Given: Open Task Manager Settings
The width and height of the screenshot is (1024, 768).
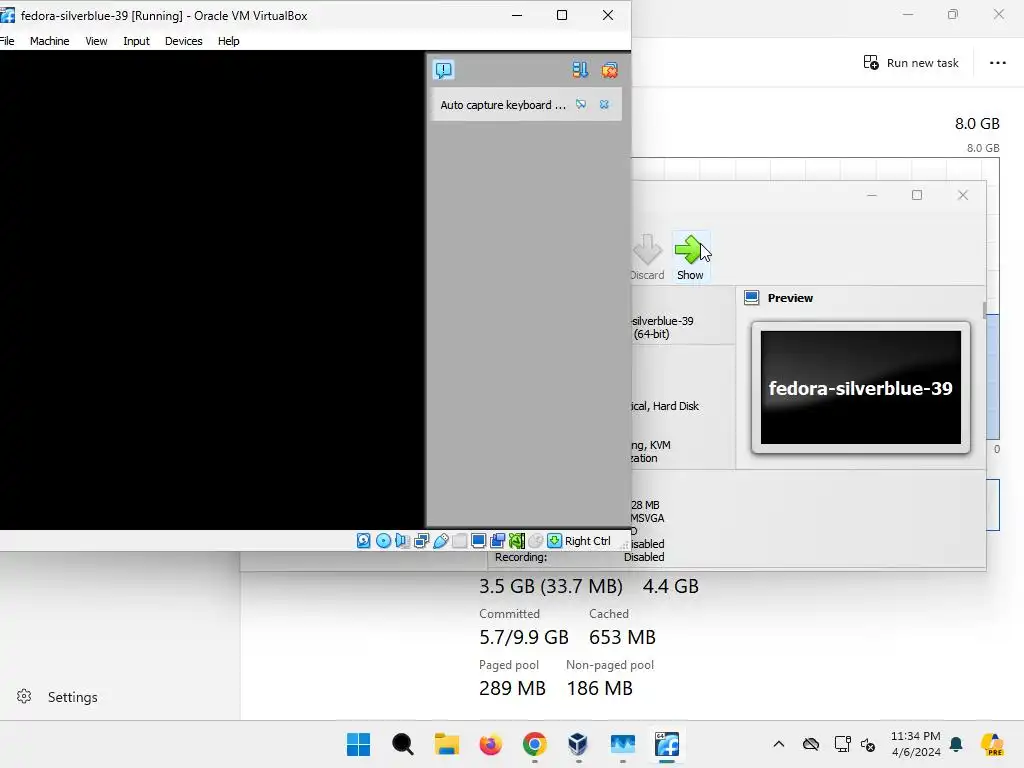Looking at the screenshot, I should pos(72,697).
